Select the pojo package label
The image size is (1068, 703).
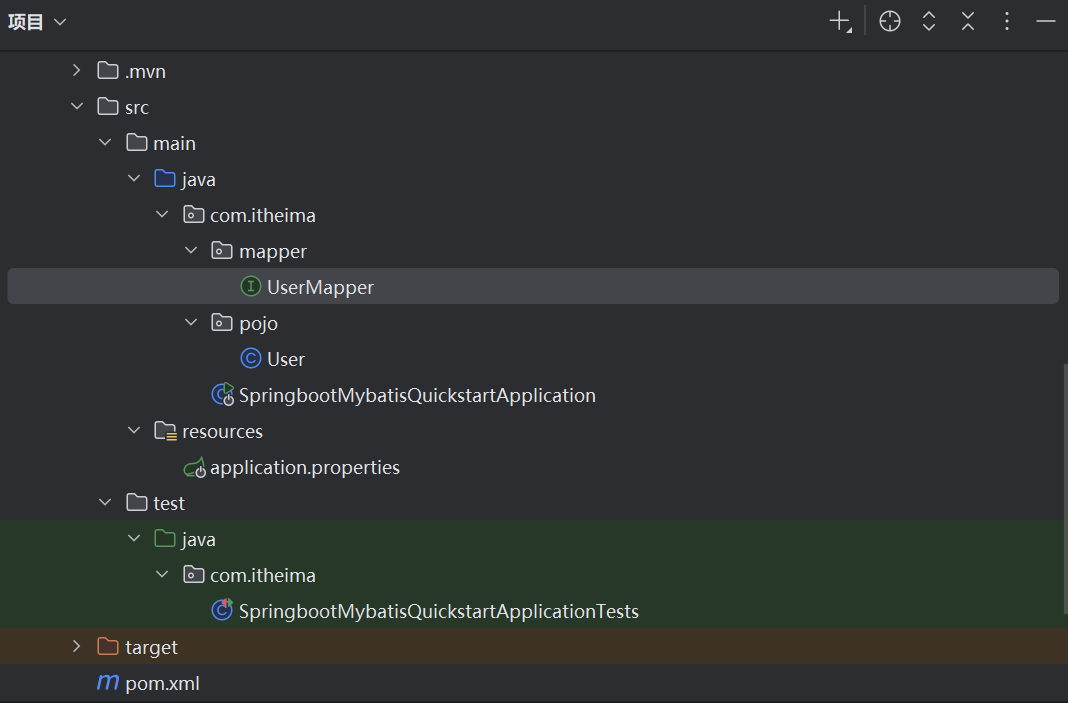point(258,324)
